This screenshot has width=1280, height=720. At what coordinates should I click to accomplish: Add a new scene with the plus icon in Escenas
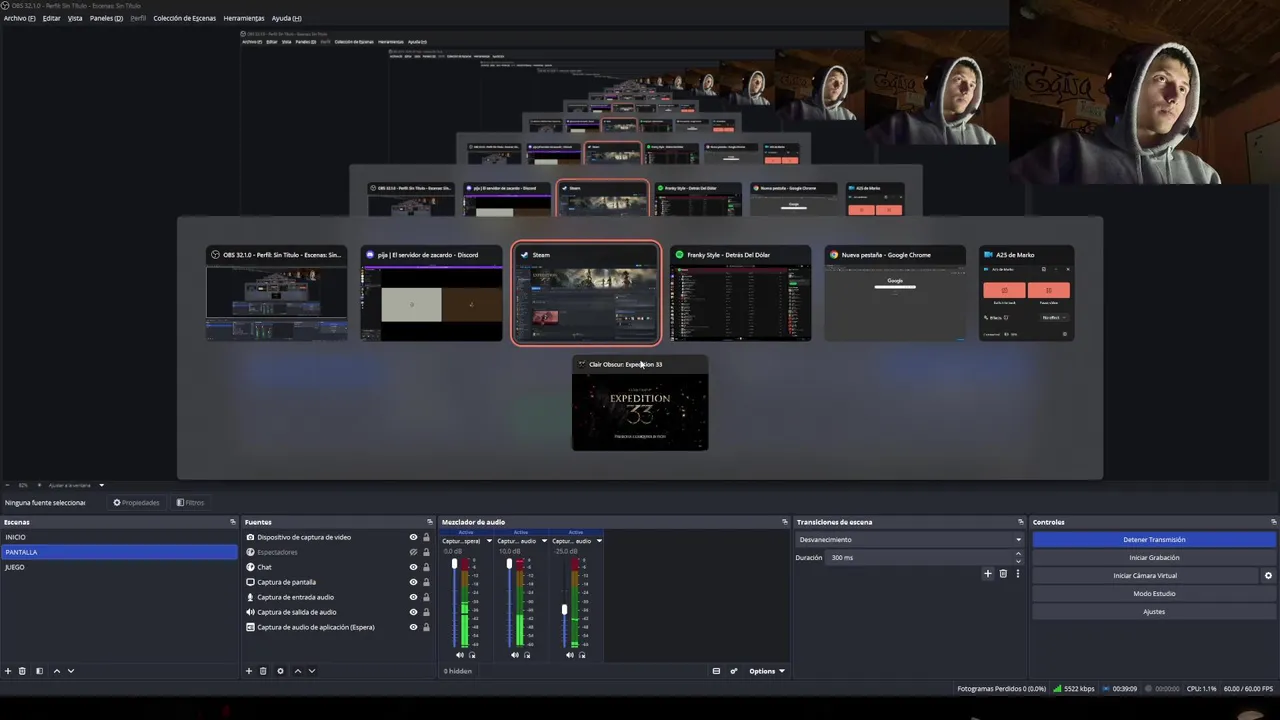click(x=8, y=671)
